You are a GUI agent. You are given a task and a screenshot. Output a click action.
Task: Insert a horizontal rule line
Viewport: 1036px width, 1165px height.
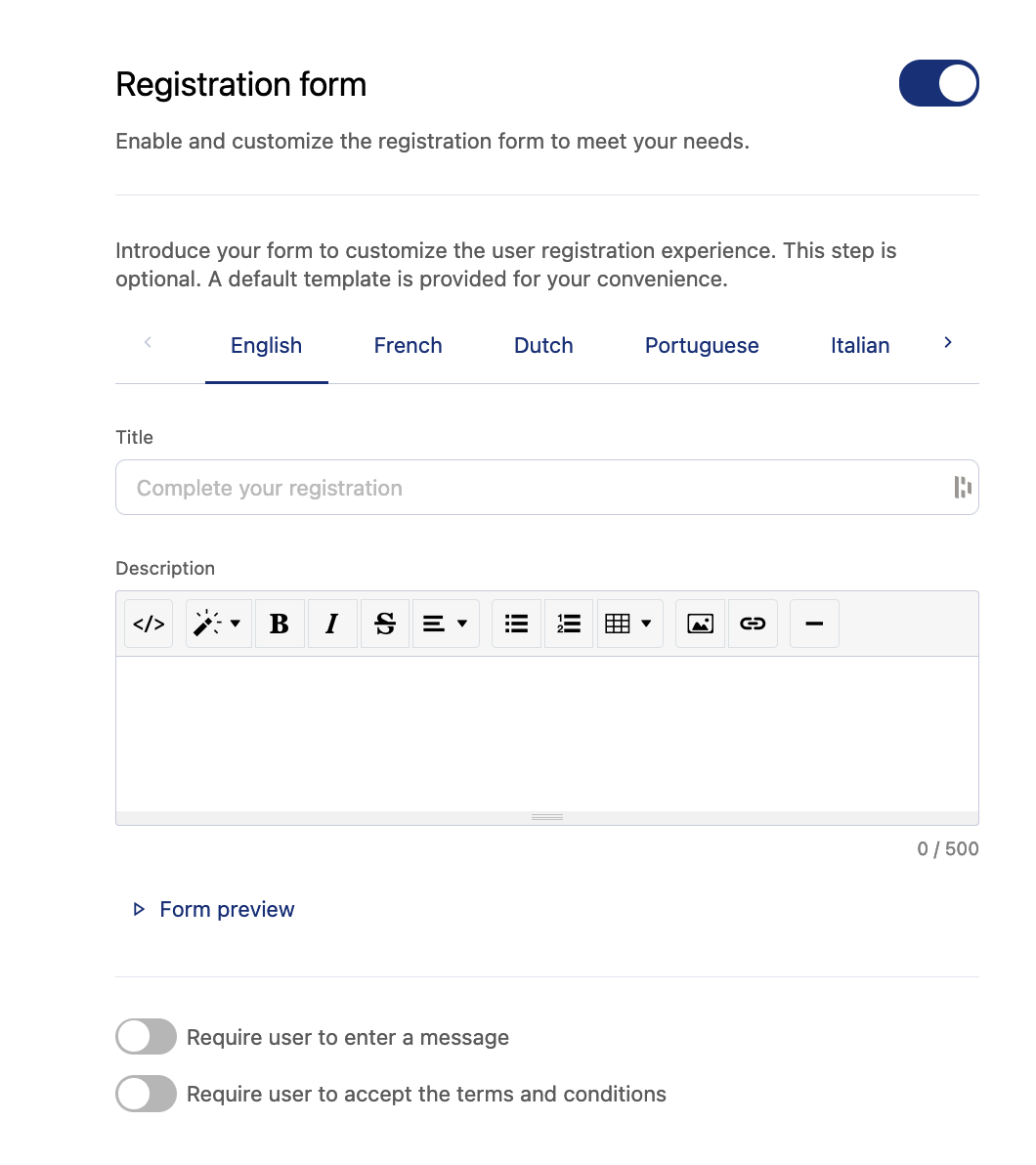814,624
